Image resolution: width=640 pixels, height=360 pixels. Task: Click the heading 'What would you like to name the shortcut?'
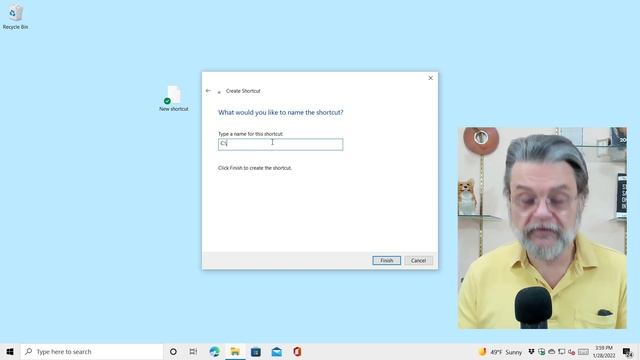[280, 112]
